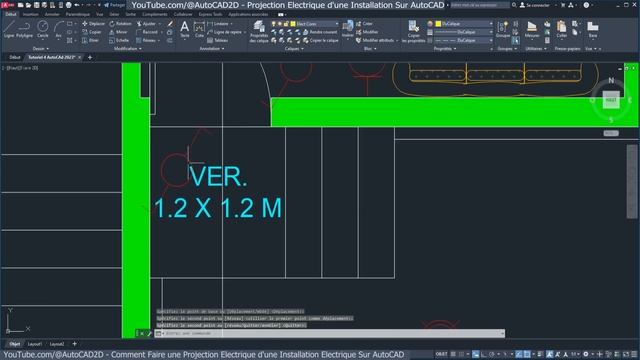This screenshot has height=360, width=640.
Task: Open the Express Tools ribbon tab
Action: [211, 14]
